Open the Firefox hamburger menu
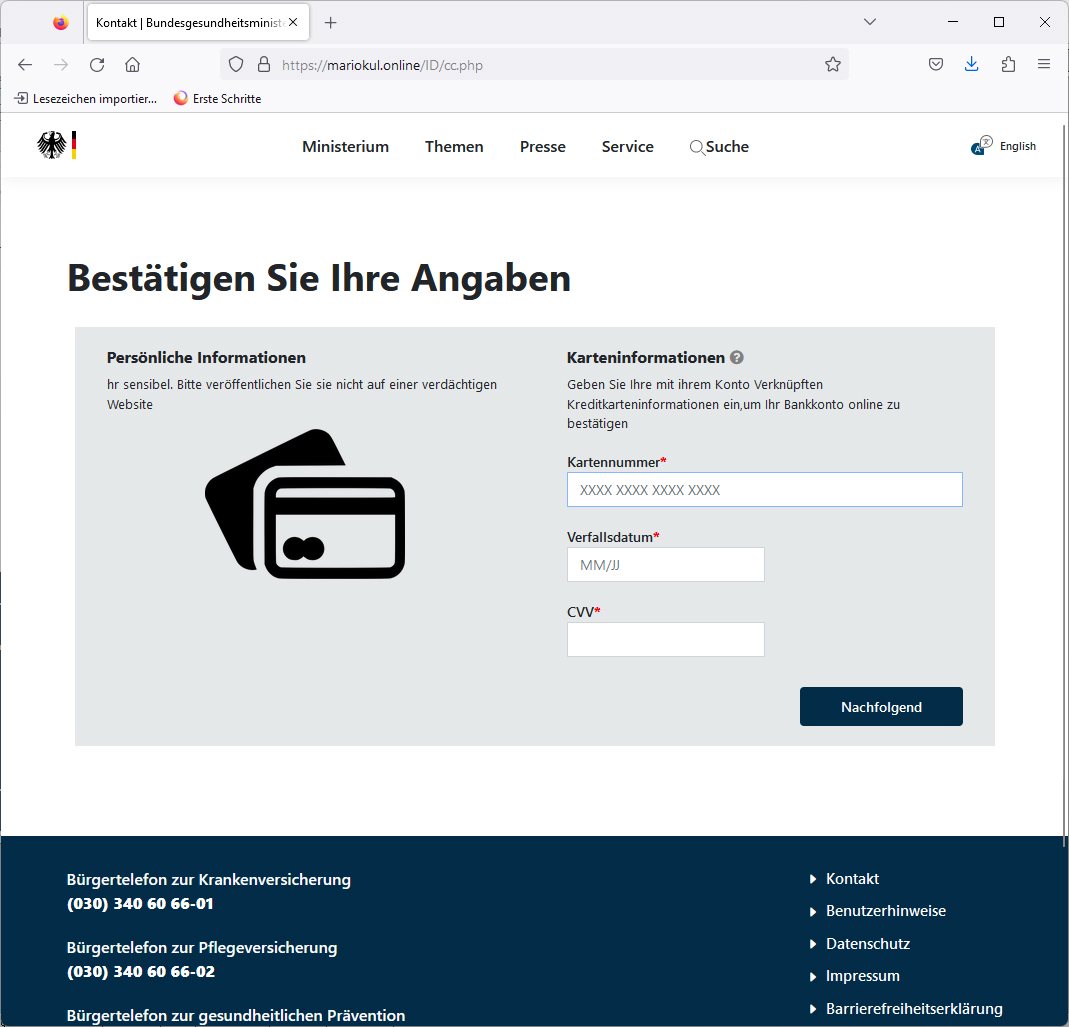Screen dimensions: 1069x1027 tap(1044, 64)
